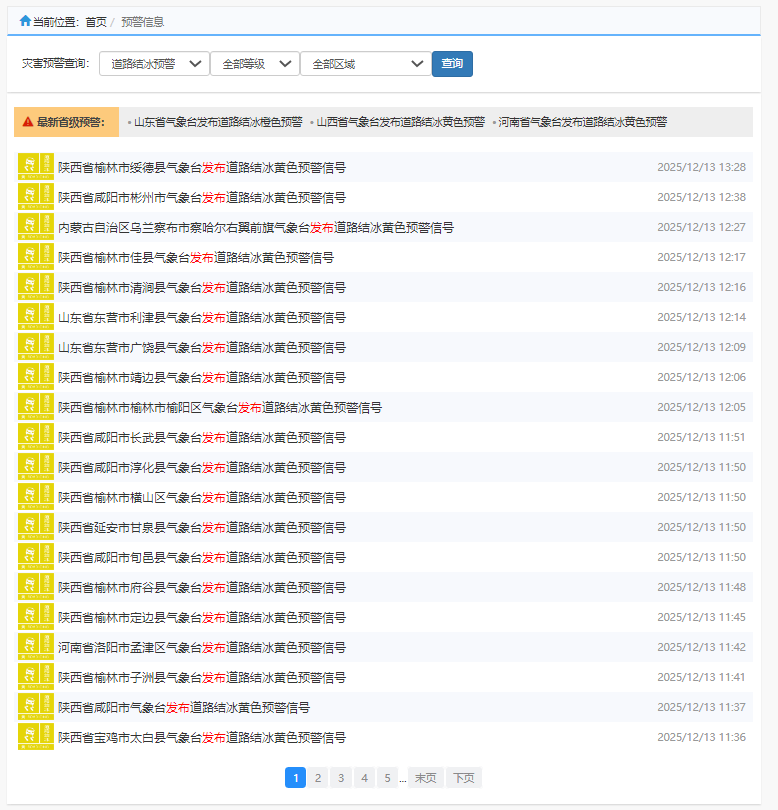Click warning icon beside 绥德县 alert
Viewport: 778px width, 810px height.
point(35,167)
